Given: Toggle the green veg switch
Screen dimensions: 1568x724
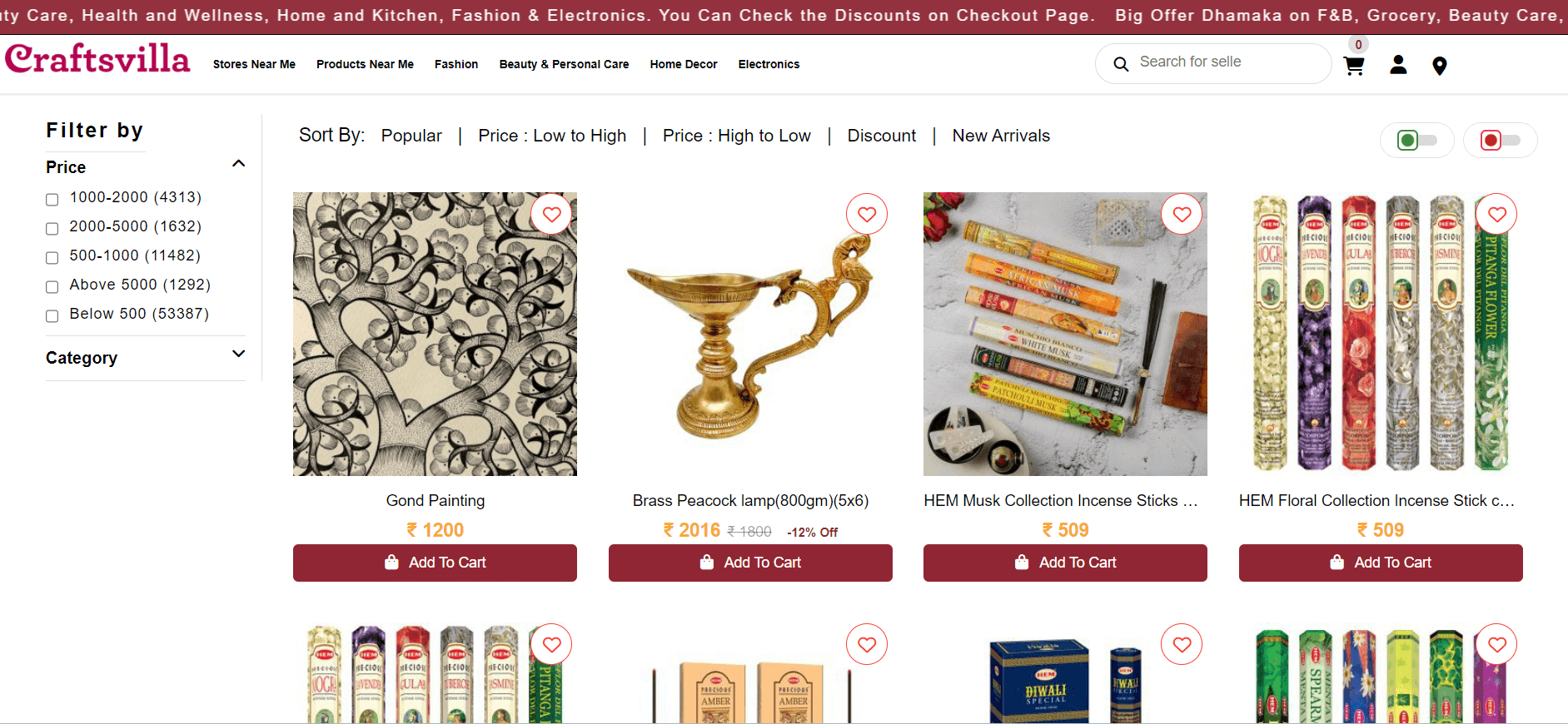Looking at the screenshot, I should click(x=1416, y=140).
